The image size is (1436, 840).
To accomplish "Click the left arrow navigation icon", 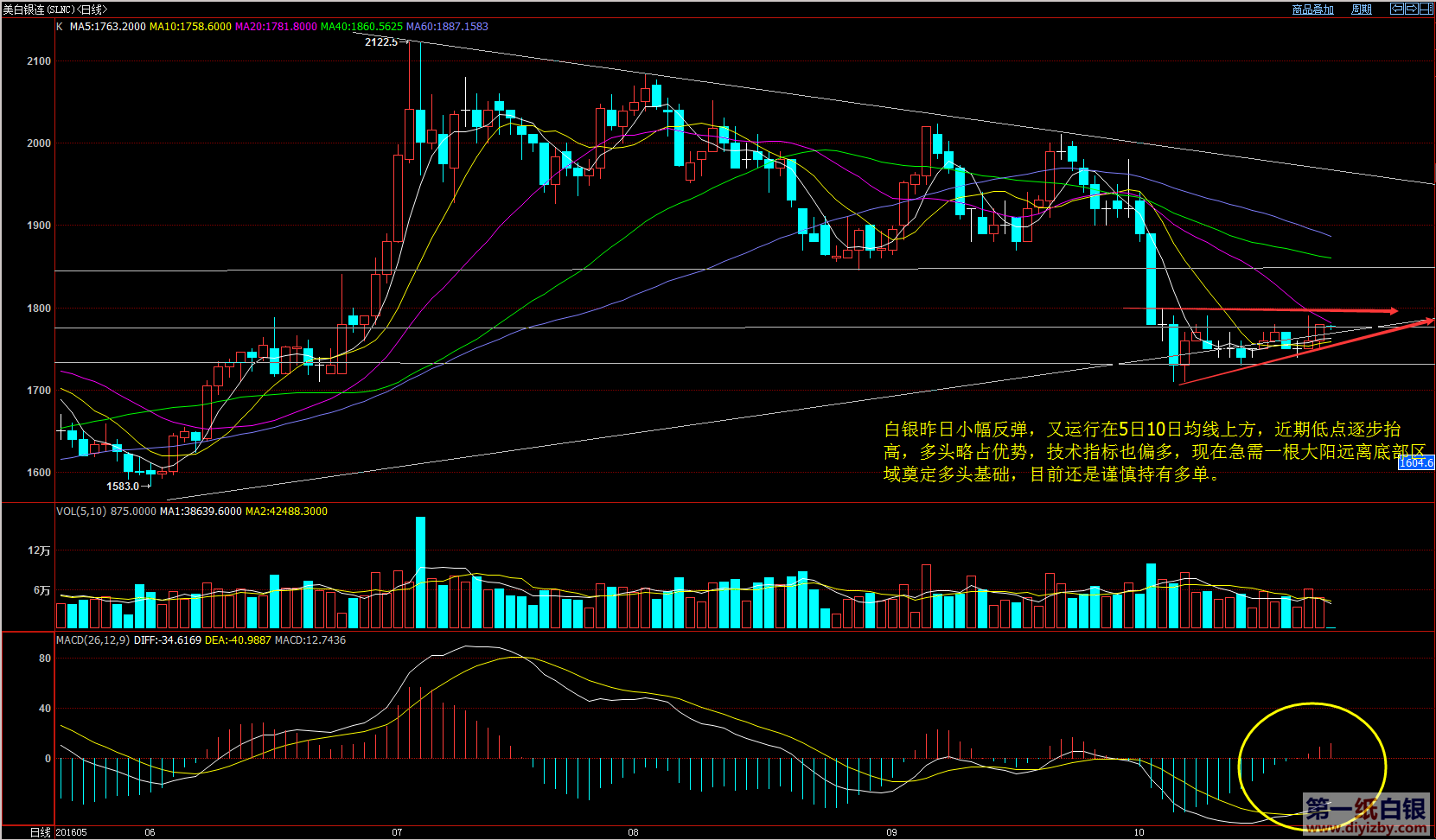I will click(1396, 10).
